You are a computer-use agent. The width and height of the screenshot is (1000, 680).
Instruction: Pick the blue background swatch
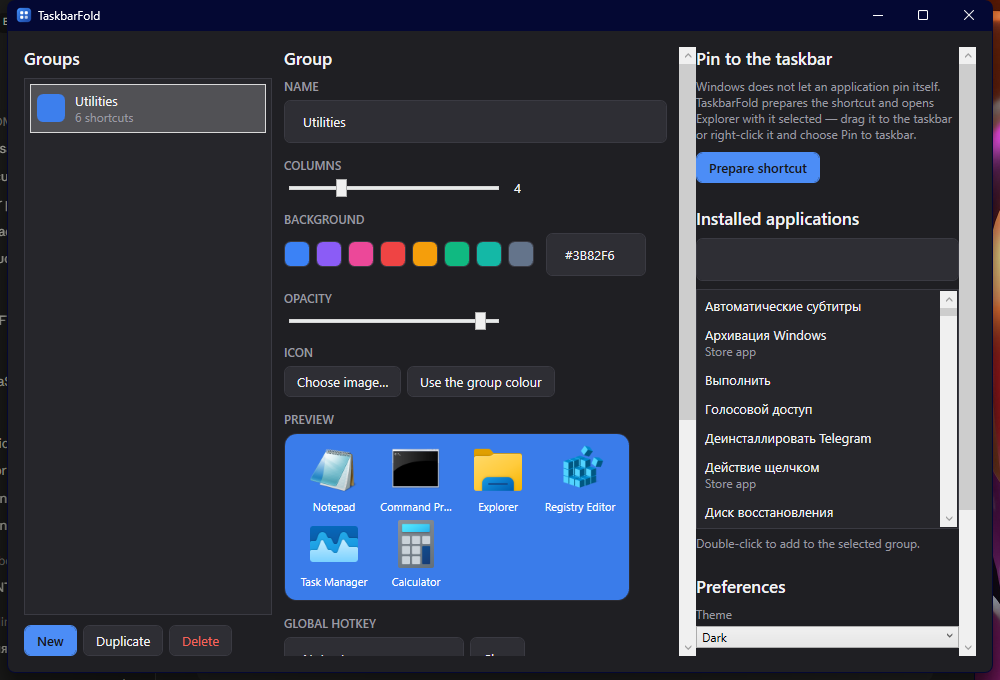click(x=297, y=254)
